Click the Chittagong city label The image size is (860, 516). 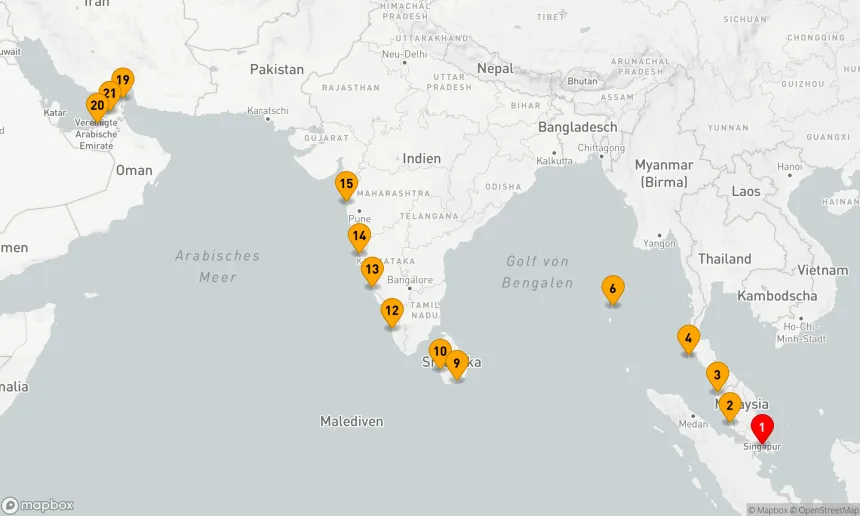tap(601, 148)
